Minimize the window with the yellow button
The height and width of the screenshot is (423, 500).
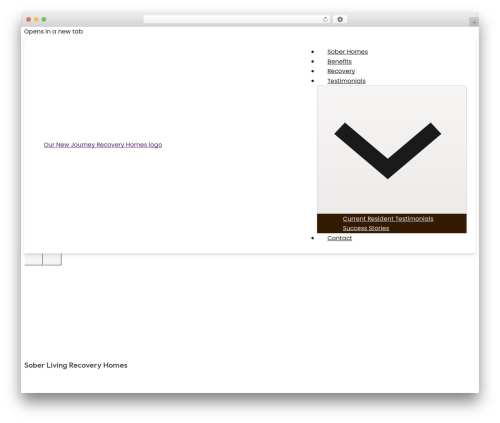[36, 20]
